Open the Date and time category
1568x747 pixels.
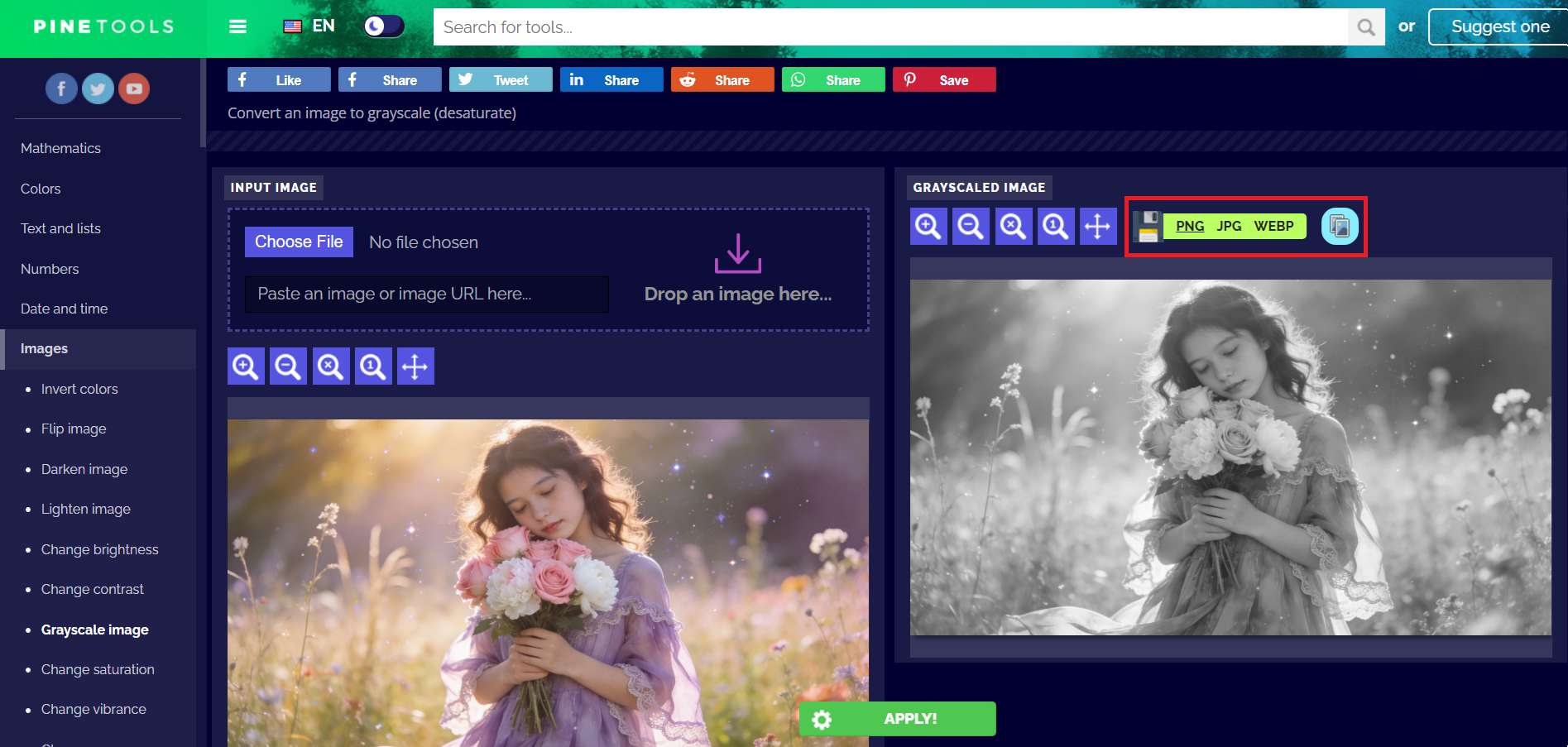pos(64,309)
